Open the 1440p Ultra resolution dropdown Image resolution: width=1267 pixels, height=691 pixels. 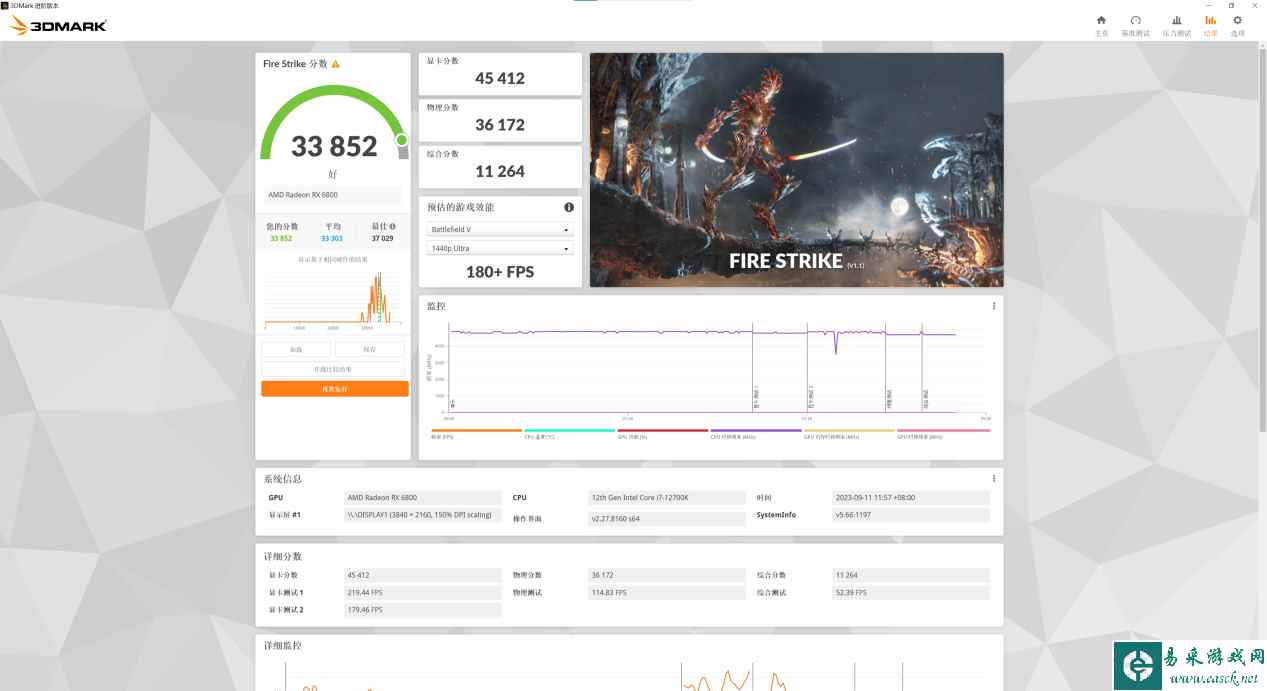pyautogui.click(x=500, y=248)
